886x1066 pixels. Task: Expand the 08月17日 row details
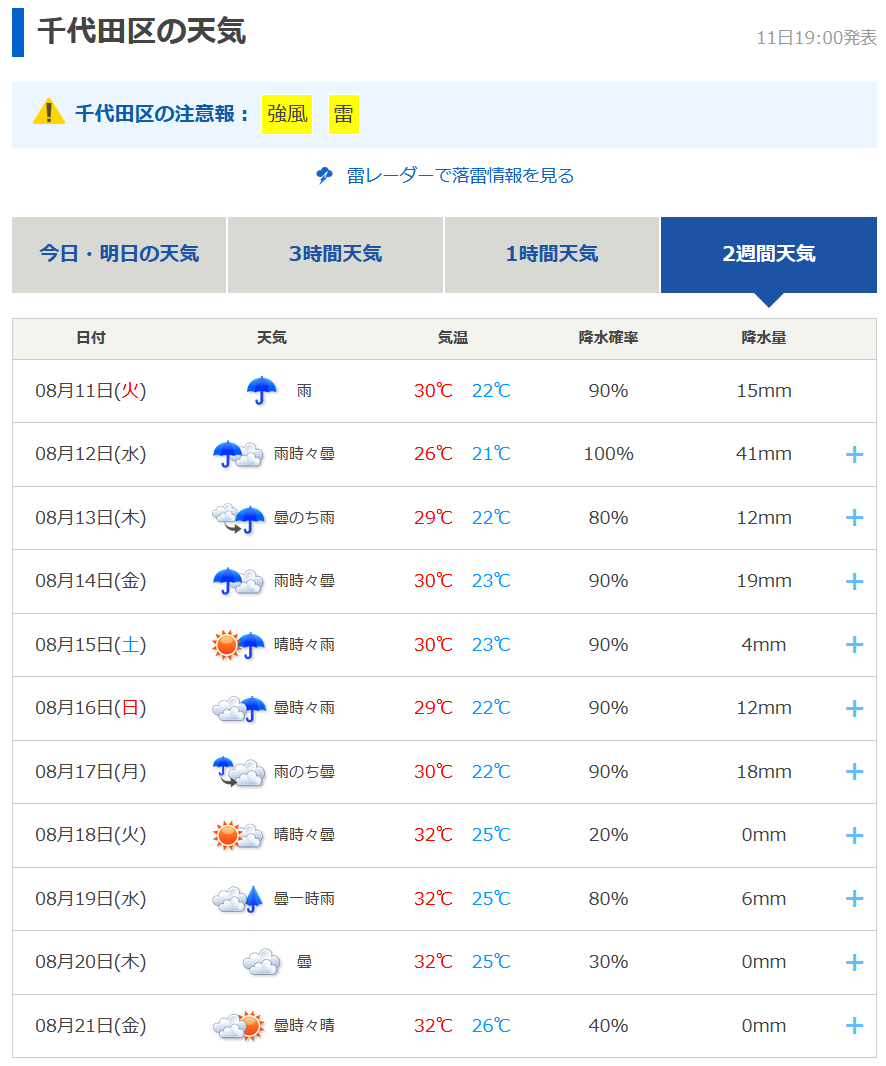pos(854,772)
